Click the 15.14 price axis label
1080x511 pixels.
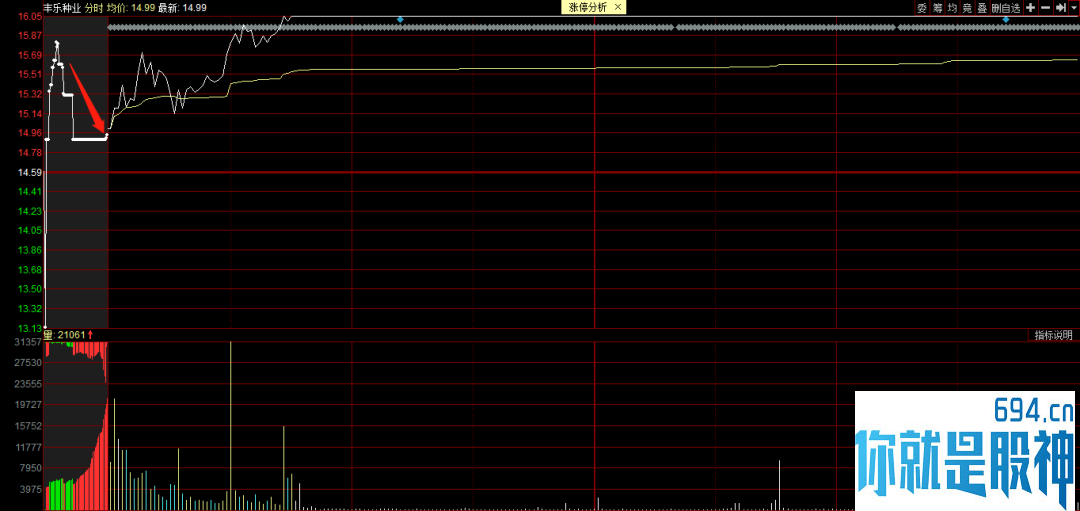[32, 114]
